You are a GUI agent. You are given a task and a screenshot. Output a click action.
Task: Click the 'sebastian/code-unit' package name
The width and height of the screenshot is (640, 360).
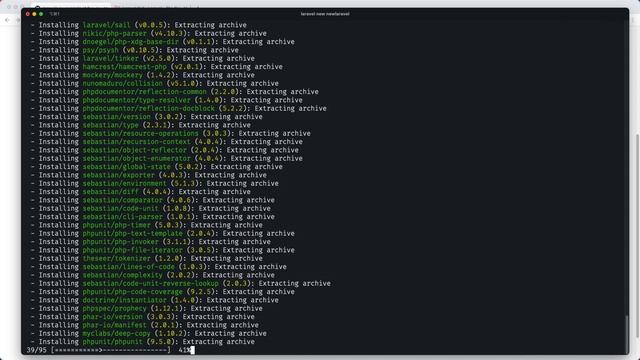tap(120, 208)
